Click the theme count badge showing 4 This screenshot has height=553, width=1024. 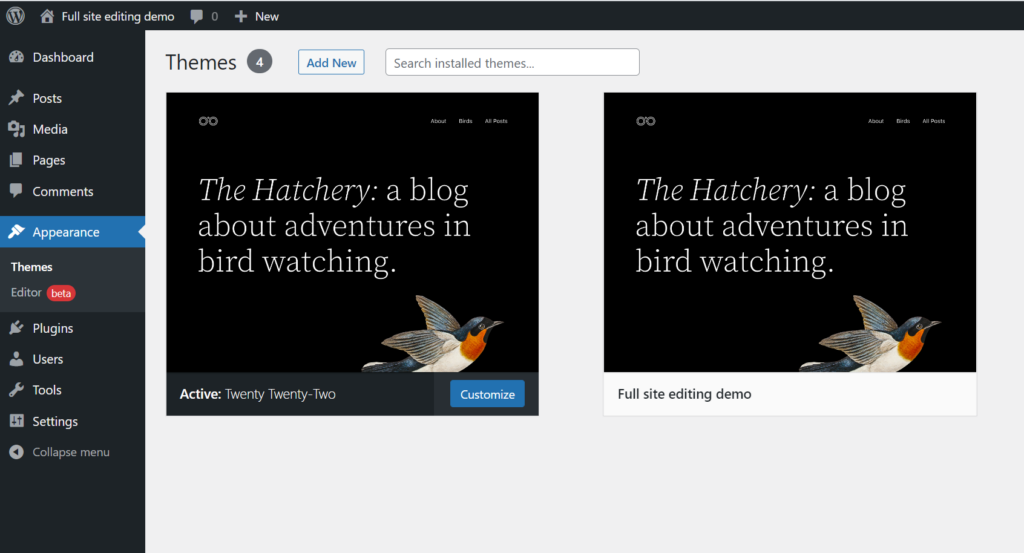(259, 62)
